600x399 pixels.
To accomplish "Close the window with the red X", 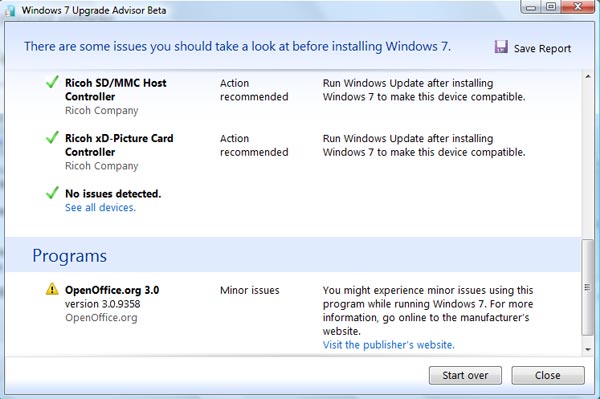I will click(x=578, y=7).
